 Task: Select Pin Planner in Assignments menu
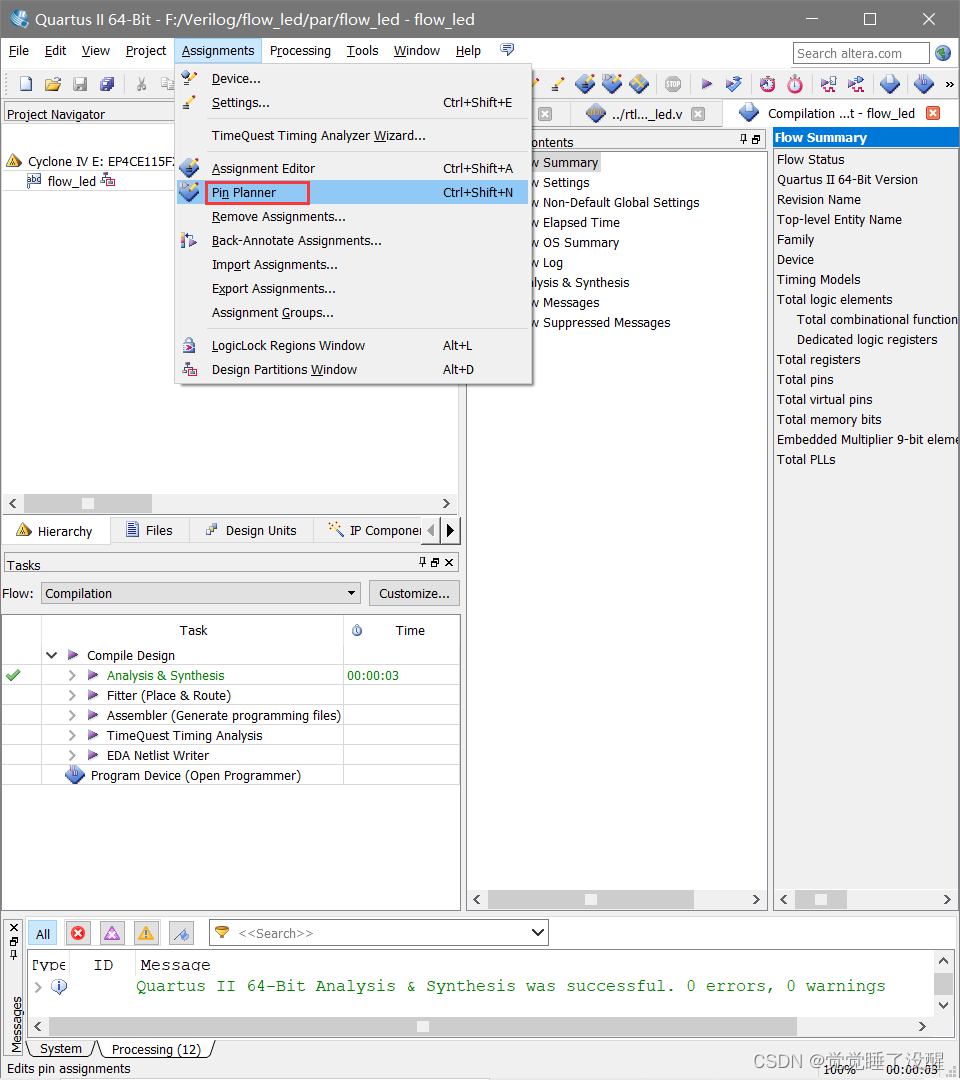click(353, 192)
